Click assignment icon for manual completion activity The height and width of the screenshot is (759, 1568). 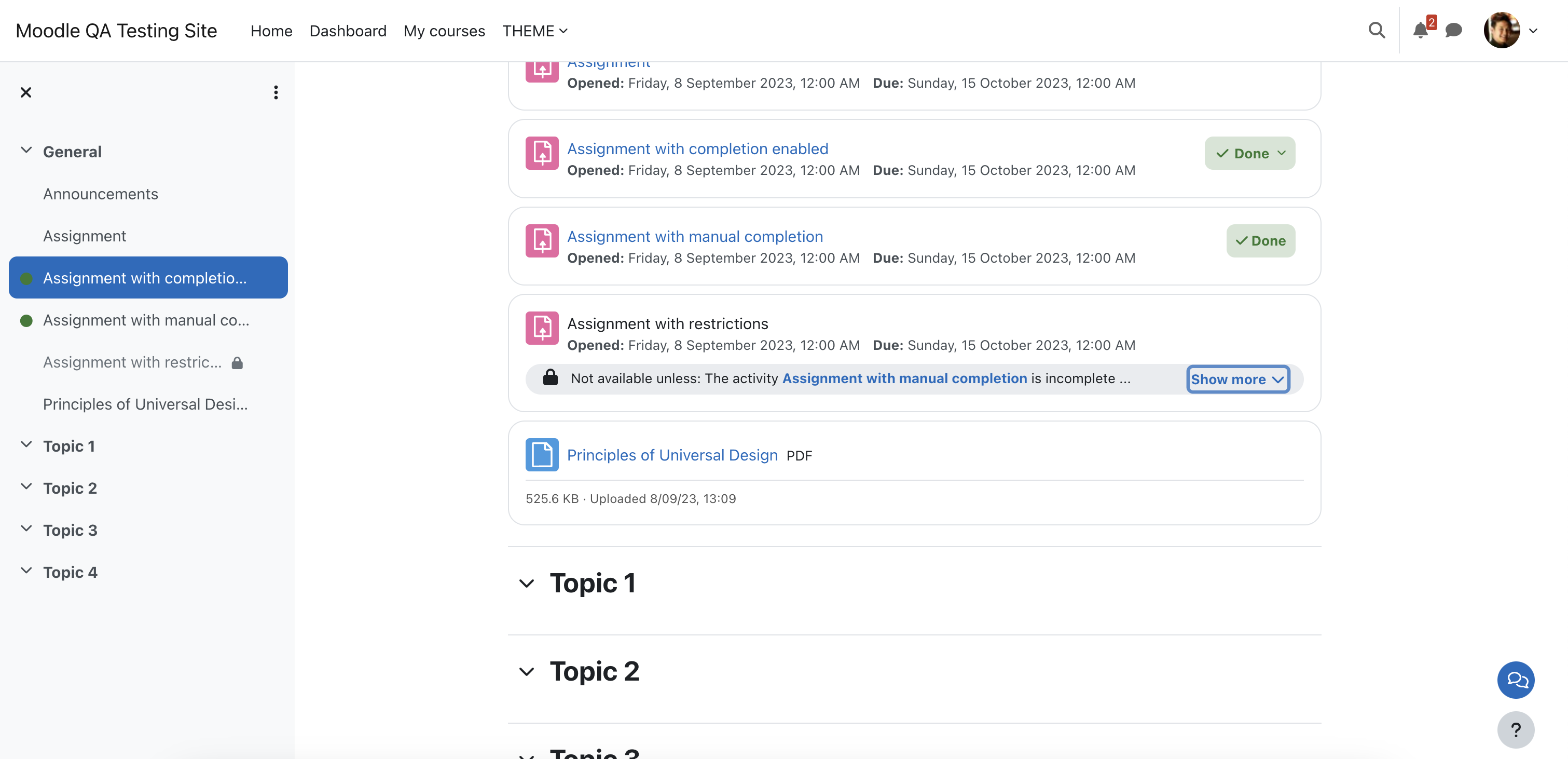click(542, 240)
